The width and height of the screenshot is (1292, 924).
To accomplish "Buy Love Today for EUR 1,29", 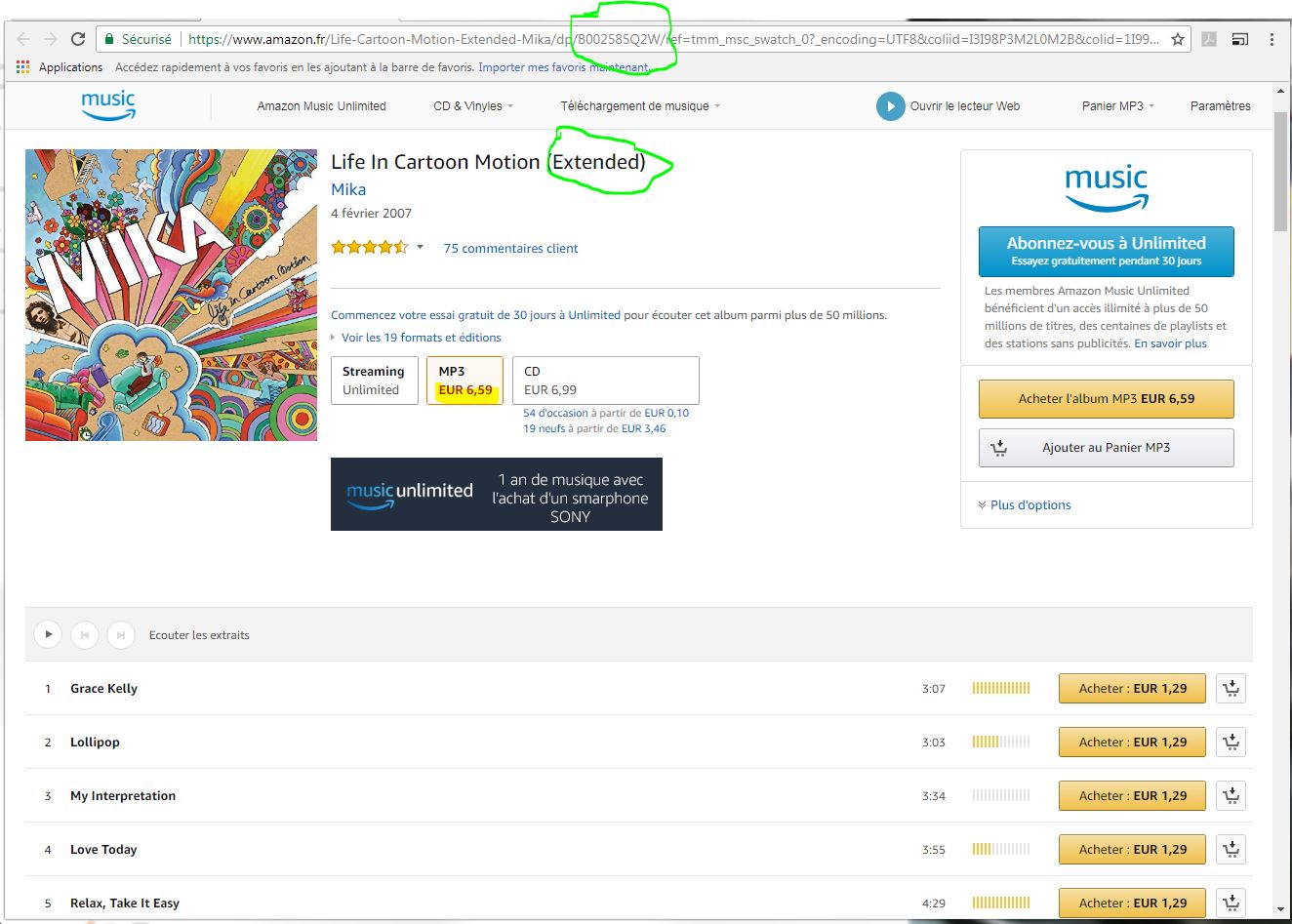I will (x=1133, y=850).
